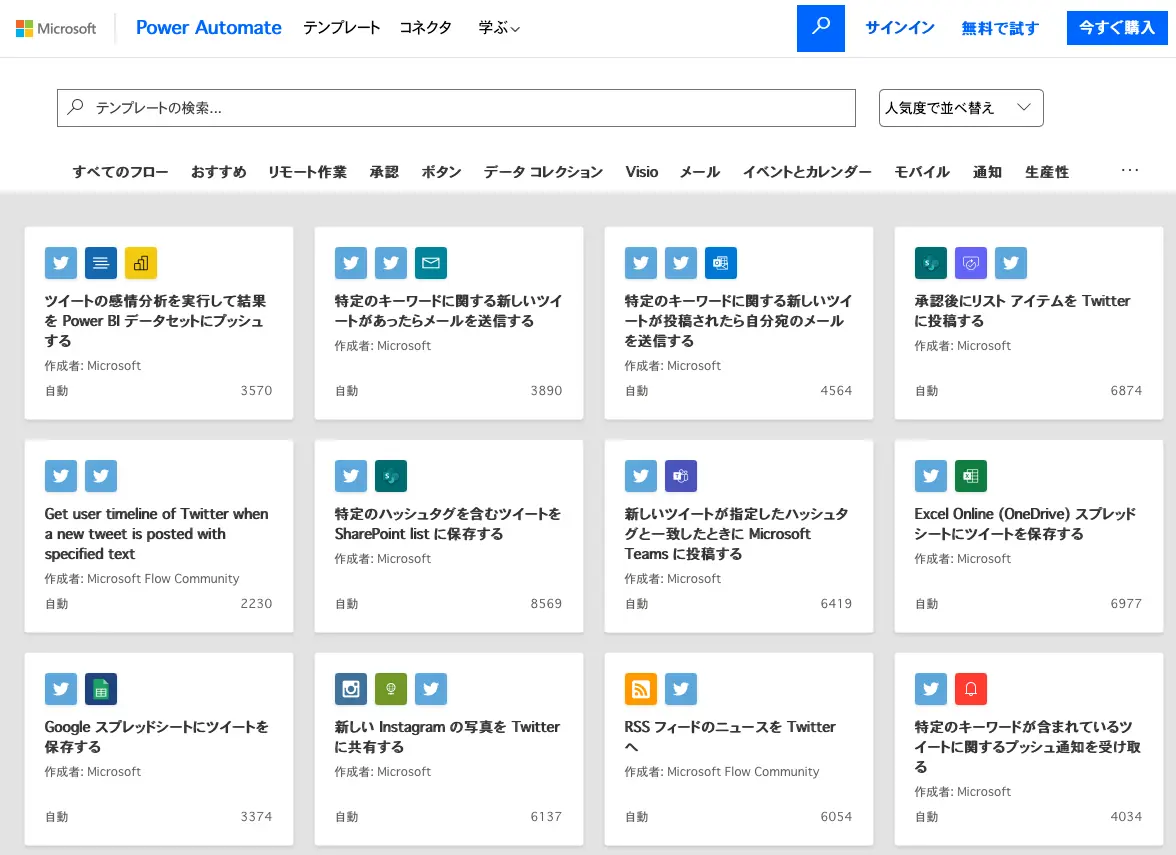
Task: Click the Approvals icon in '承認後にリスト アイテム' card
Action: coord(970,263)
